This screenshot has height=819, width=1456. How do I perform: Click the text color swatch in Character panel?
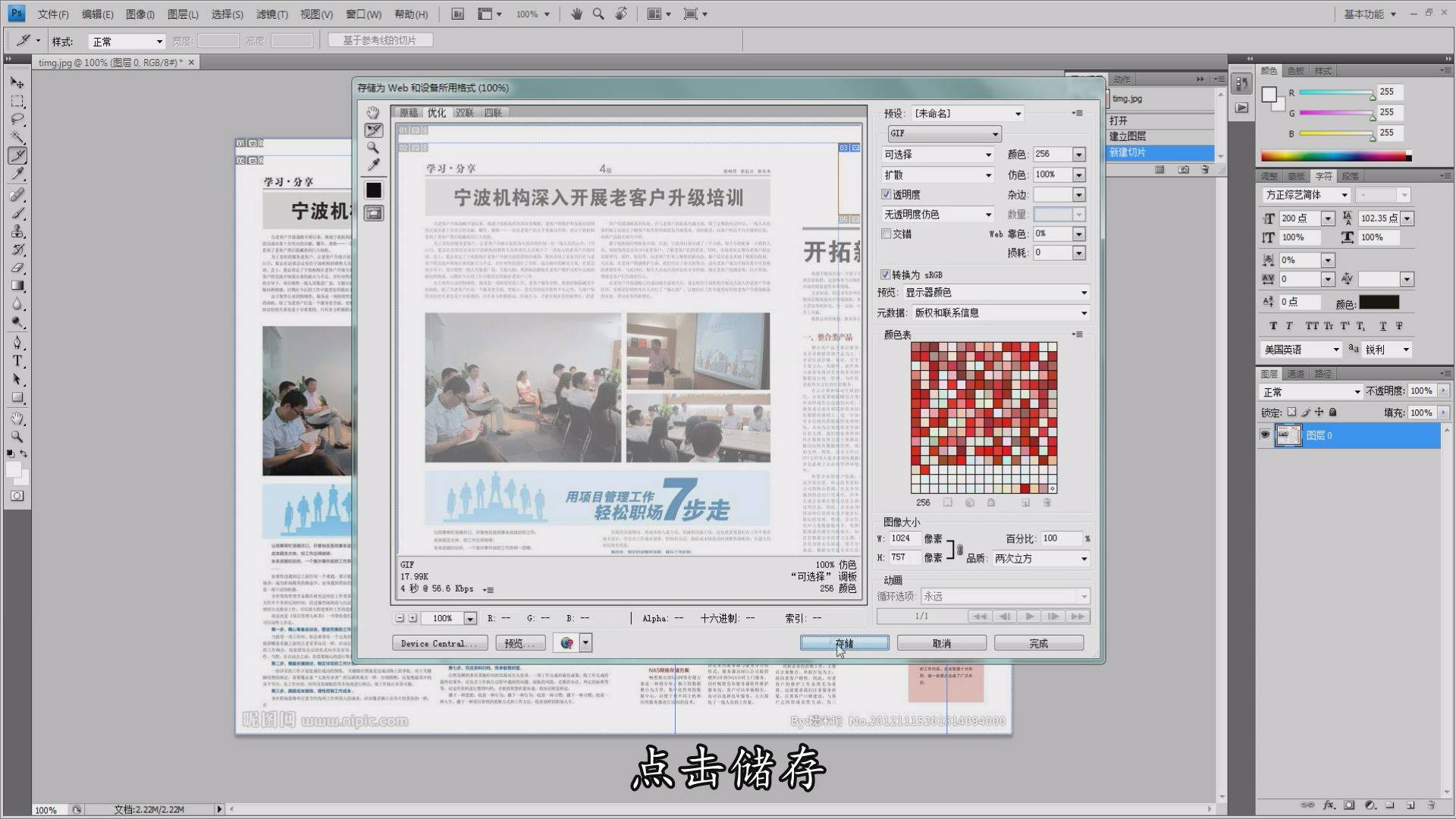point(1379,303)
